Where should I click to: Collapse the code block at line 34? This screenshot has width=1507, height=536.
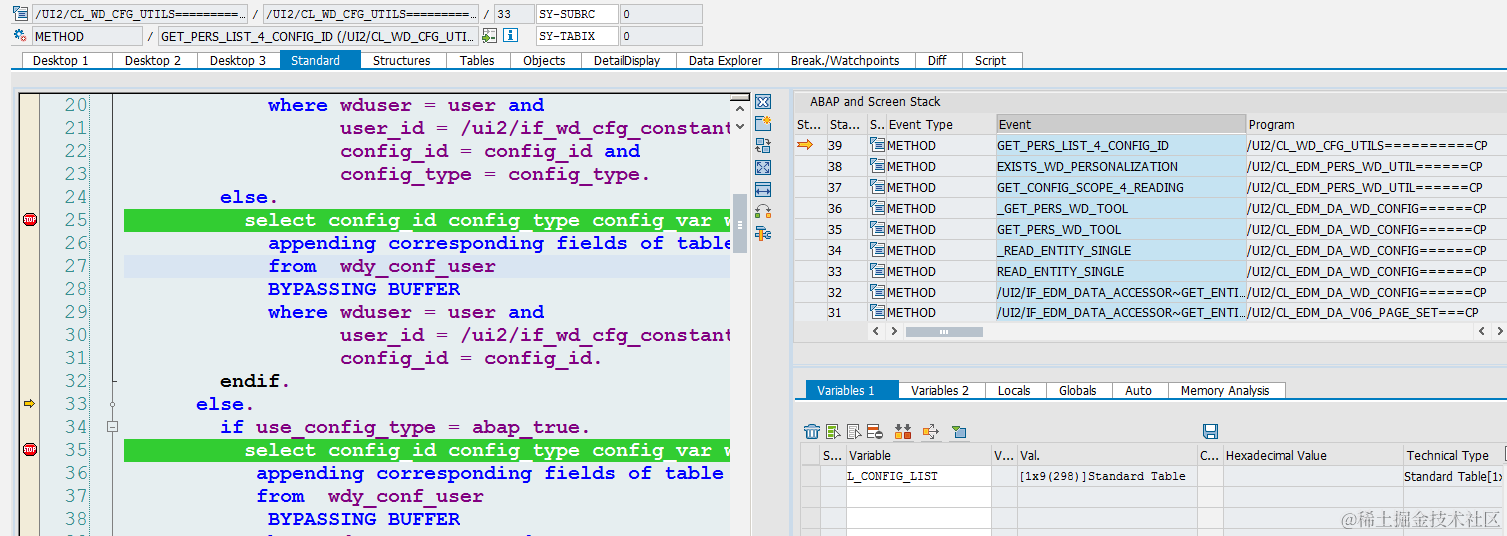tap(112, 427)
